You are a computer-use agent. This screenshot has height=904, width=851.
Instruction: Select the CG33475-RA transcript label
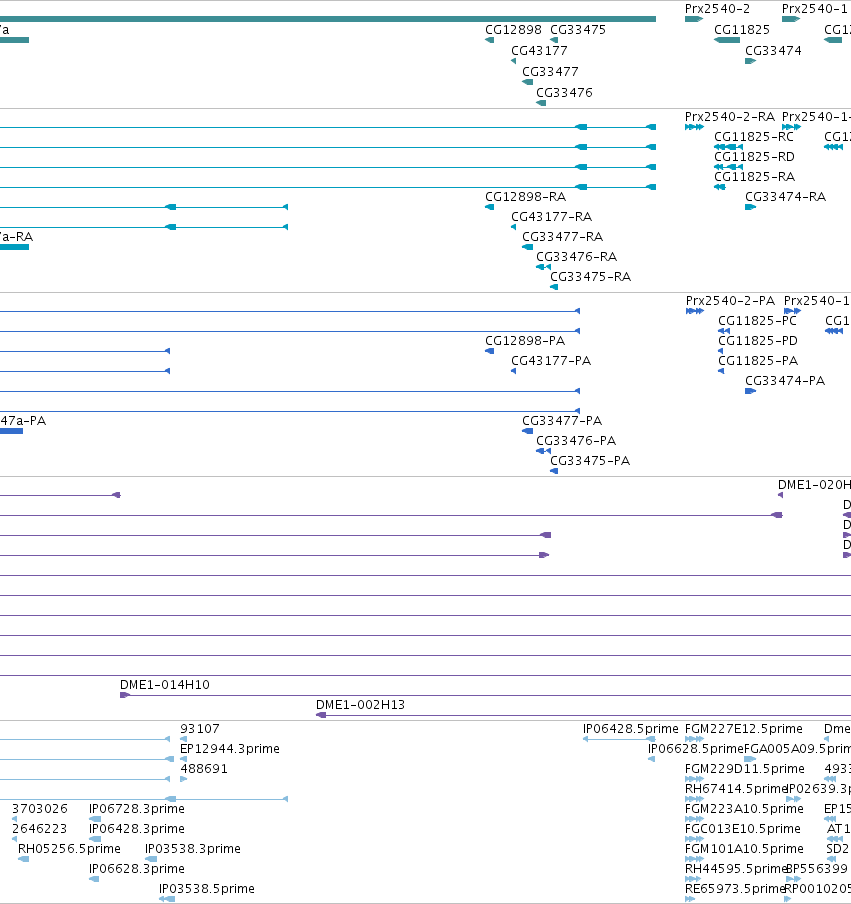[590, 277]
